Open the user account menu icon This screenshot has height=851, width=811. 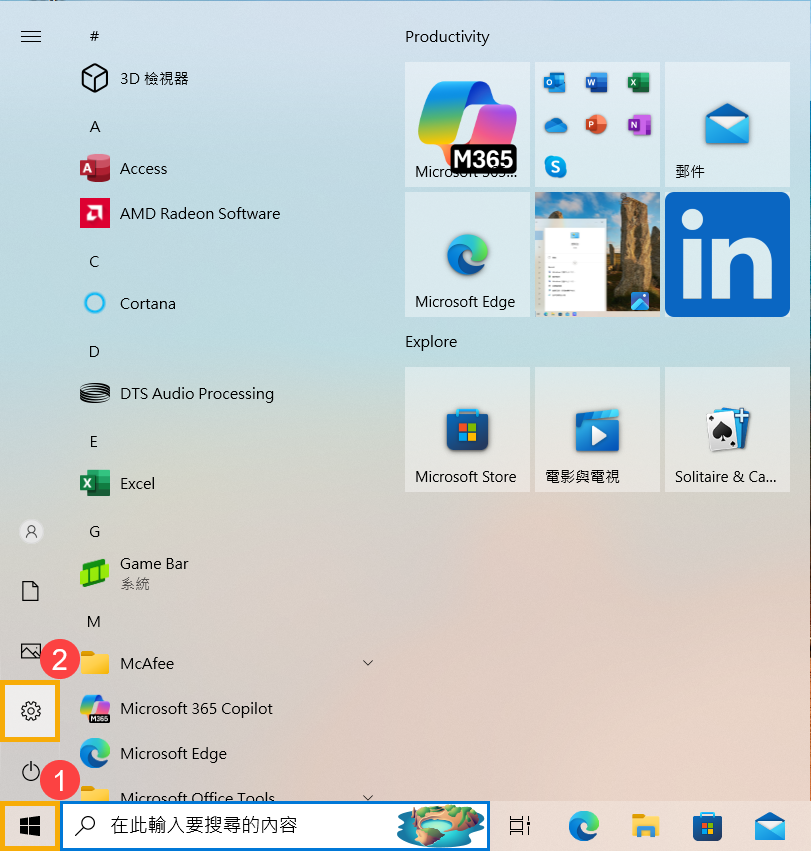point(31,531)
